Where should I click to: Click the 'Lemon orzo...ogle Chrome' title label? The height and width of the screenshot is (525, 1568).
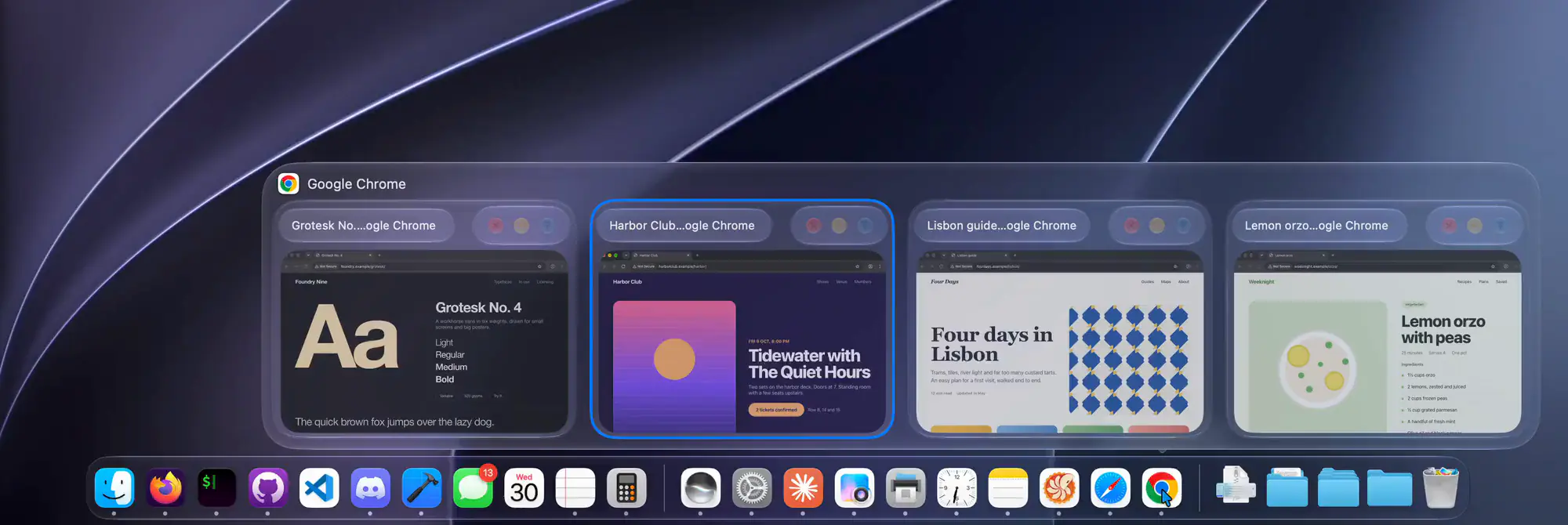1316,226
